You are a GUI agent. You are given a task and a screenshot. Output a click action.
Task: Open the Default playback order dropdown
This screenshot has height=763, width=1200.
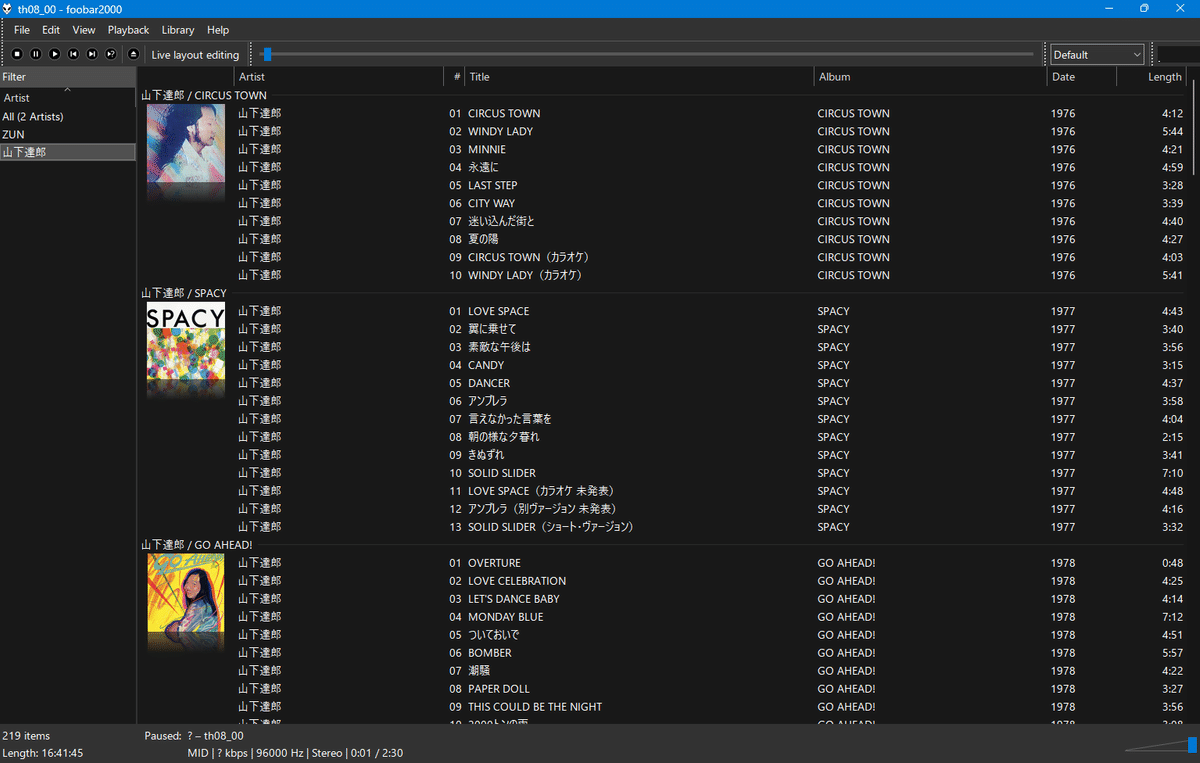[1097, 54]
